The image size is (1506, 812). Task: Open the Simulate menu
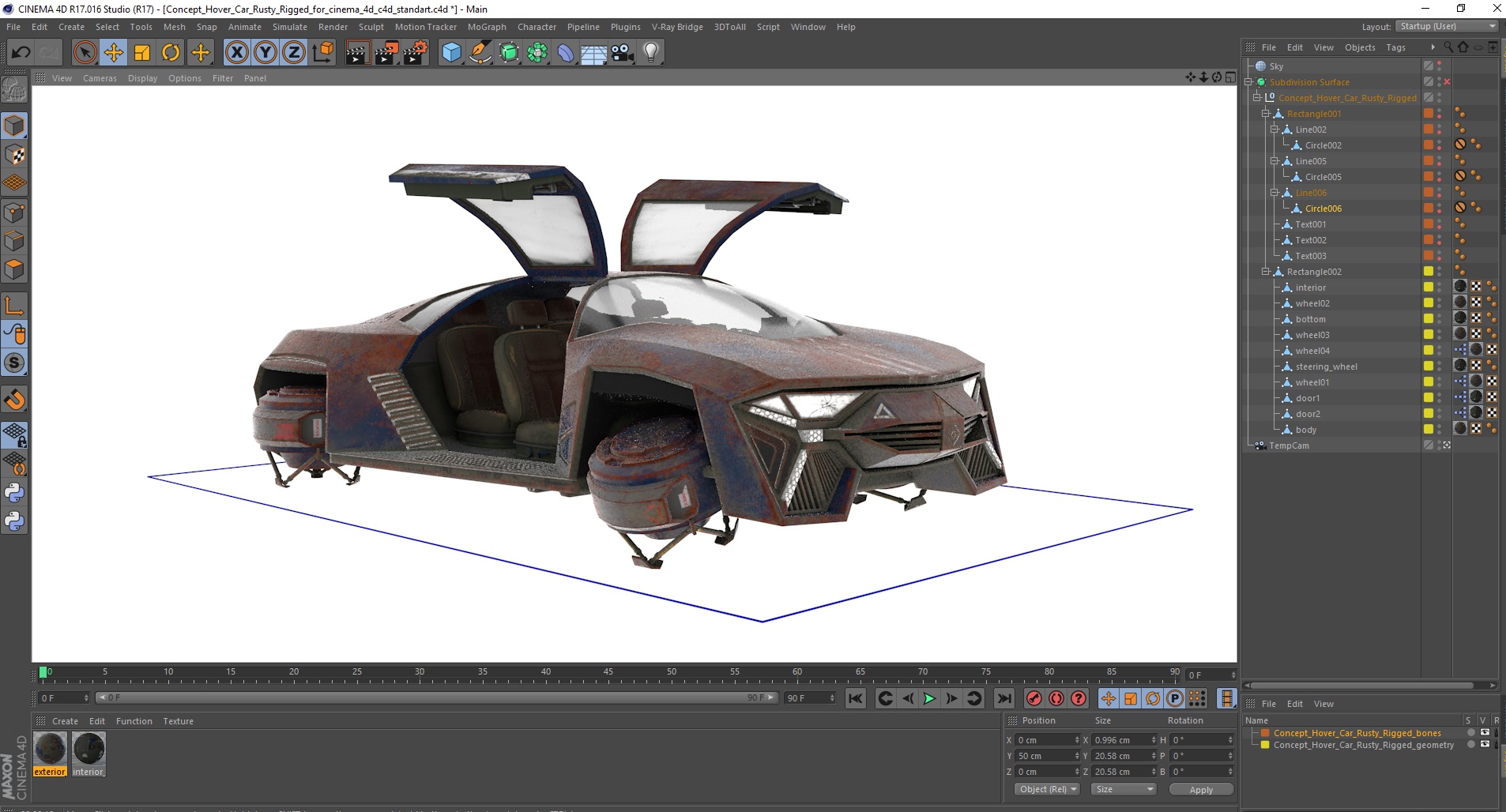tap(289, 27)
